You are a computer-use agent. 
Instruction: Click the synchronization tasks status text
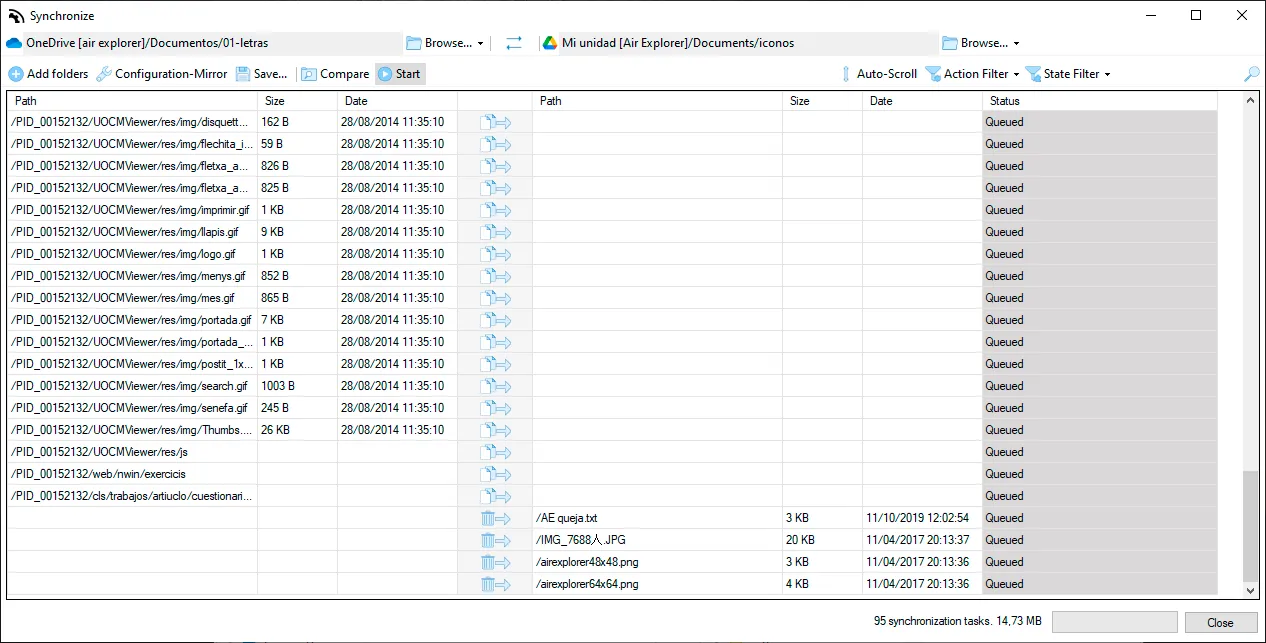point(957,622)
